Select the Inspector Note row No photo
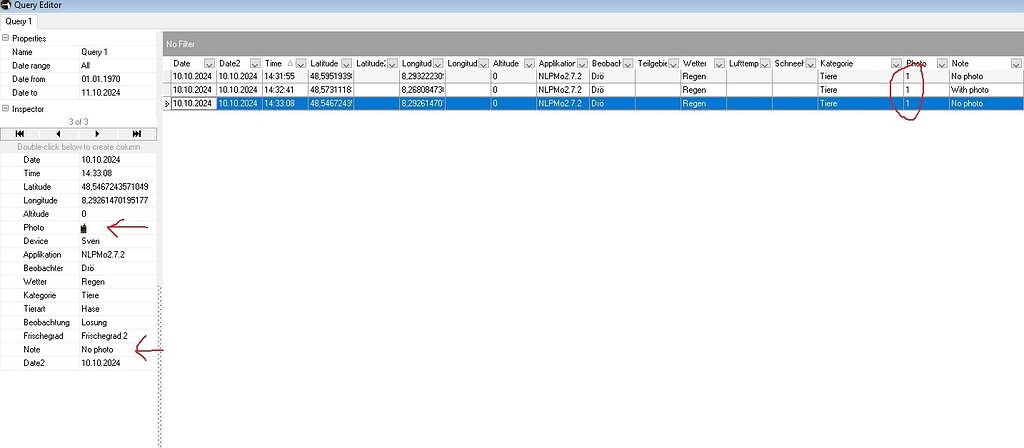Image resolution: width=1024 pixels, height=448 pixels. [x=78, y=349]
